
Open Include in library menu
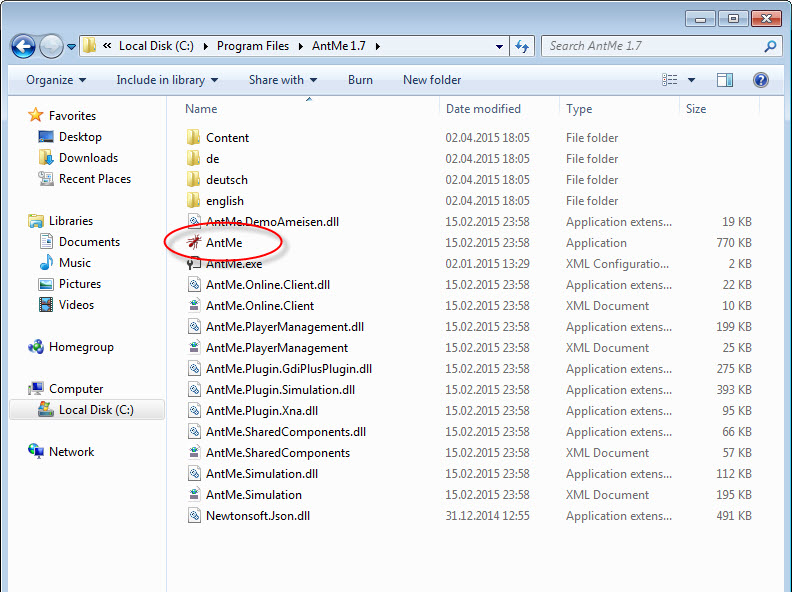167,80
